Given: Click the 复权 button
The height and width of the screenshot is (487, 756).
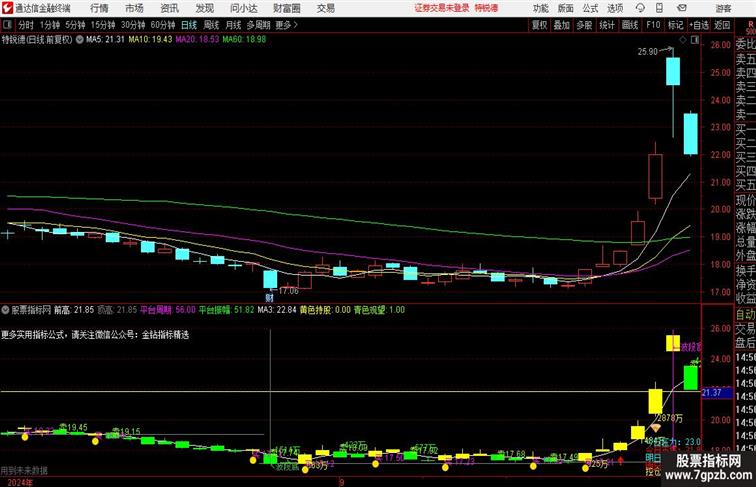Looking at the screenshot, I should coord(540,25).
